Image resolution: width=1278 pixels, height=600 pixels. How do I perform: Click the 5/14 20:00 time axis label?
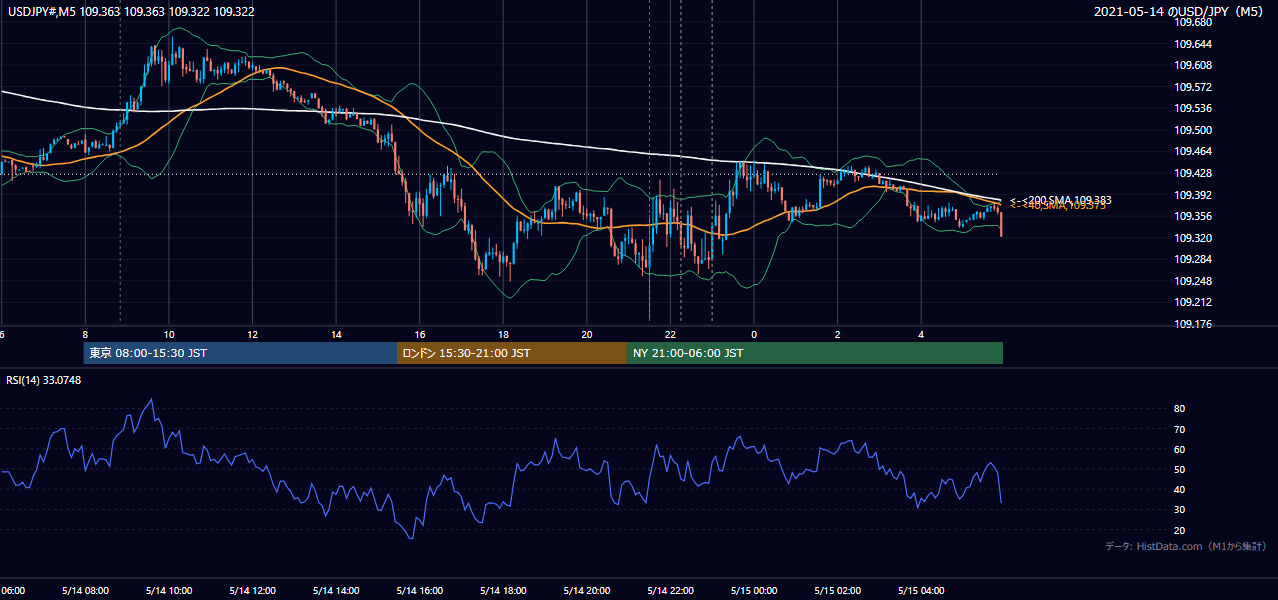pos(587,590)
